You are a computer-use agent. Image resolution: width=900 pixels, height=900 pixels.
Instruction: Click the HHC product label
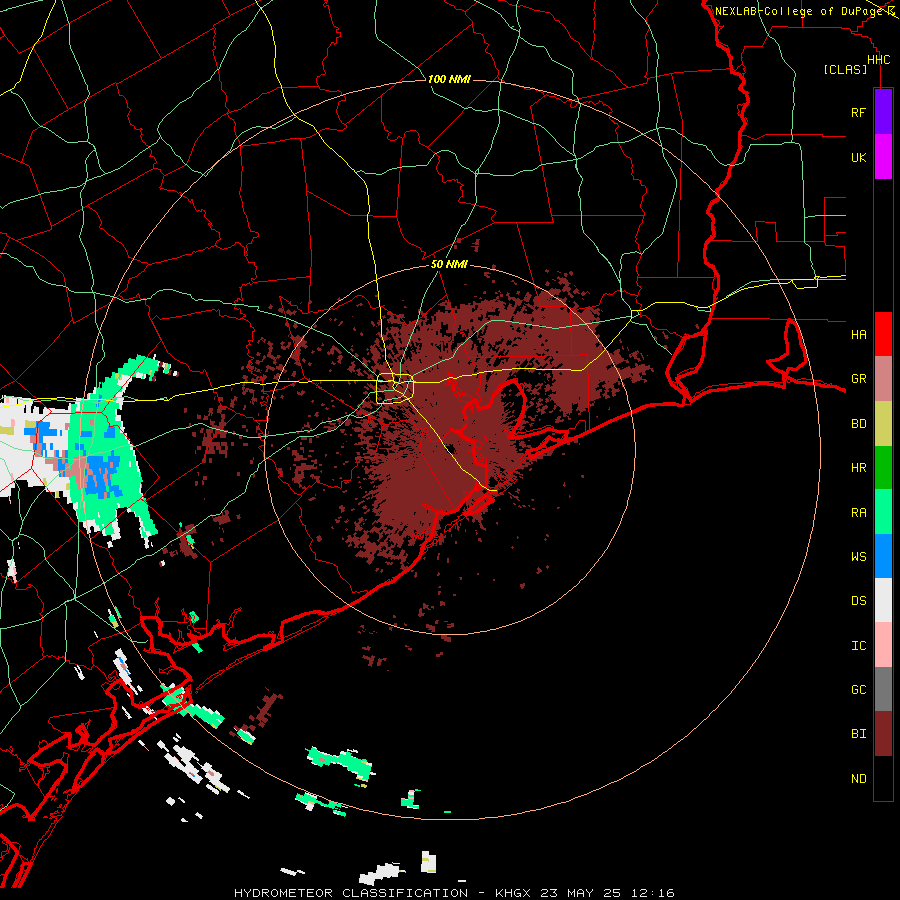coord(878,60)
